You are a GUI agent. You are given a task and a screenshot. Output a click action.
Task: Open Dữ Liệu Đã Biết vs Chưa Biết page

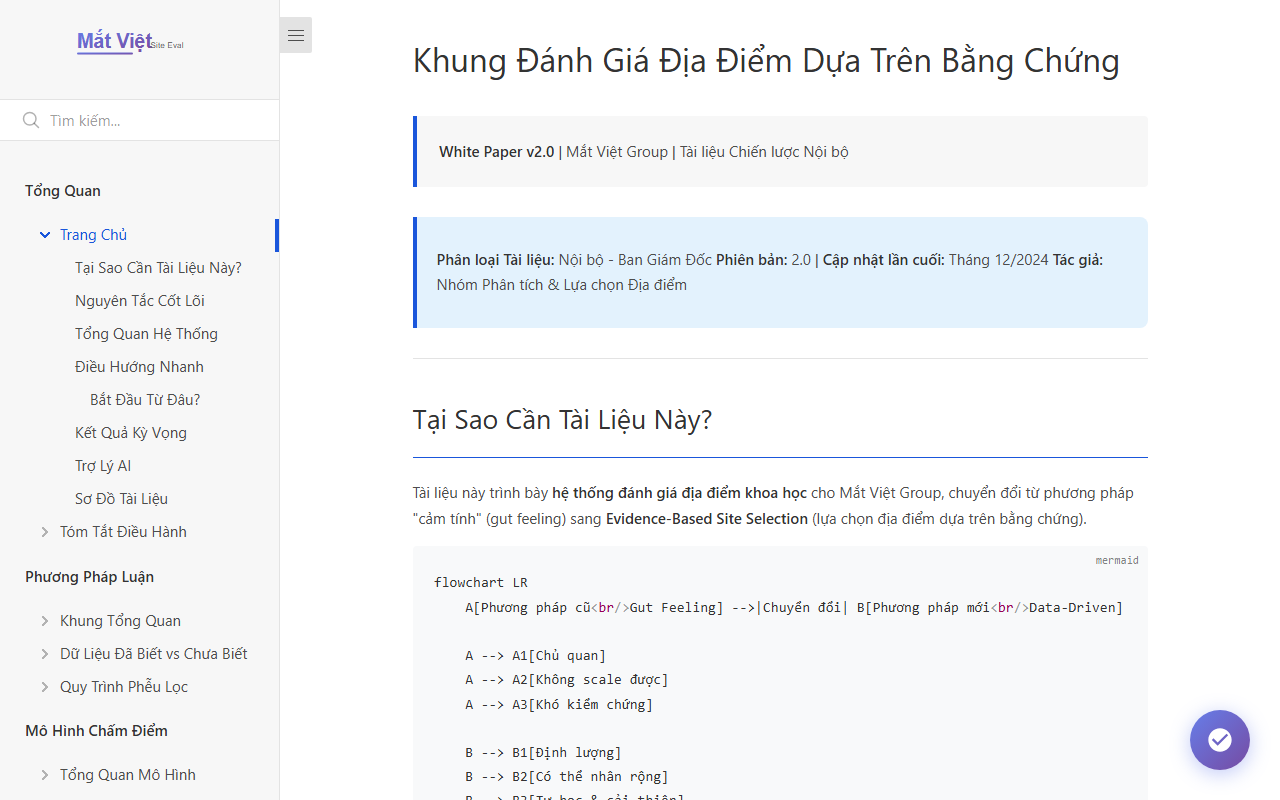[153, 654]
